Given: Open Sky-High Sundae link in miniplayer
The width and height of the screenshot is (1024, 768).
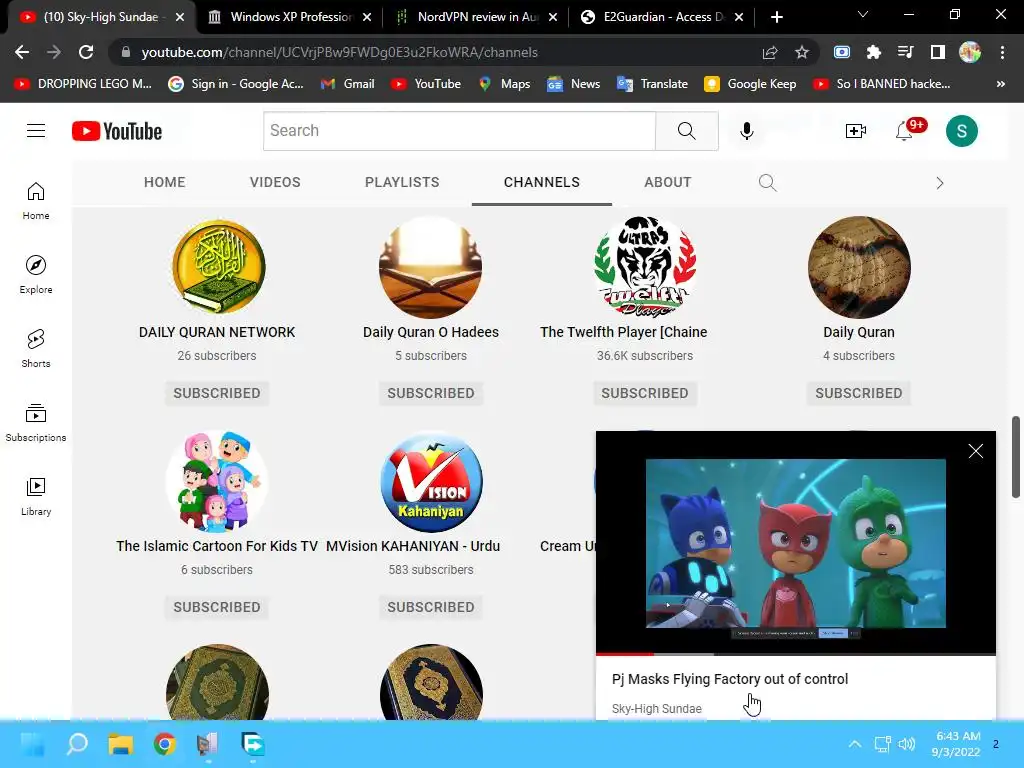Looking at the screenshot, I should [656, 709].
